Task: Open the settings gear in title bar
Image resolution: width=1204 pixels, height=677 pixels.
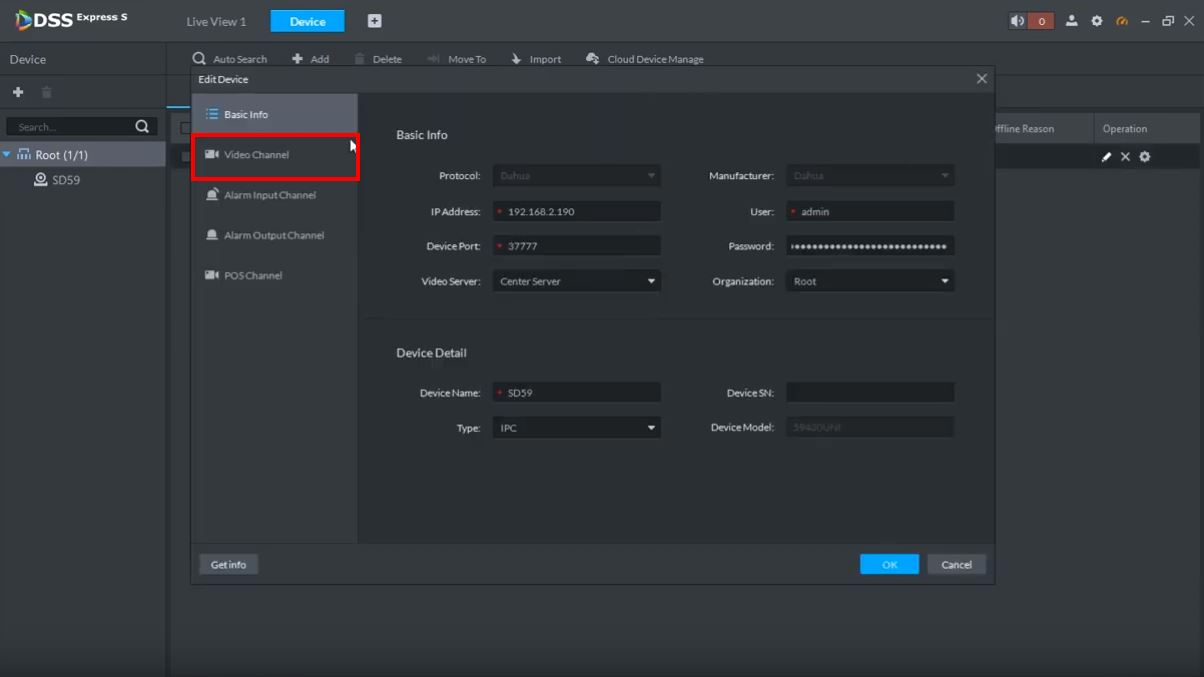Action: click(1097, 21)
